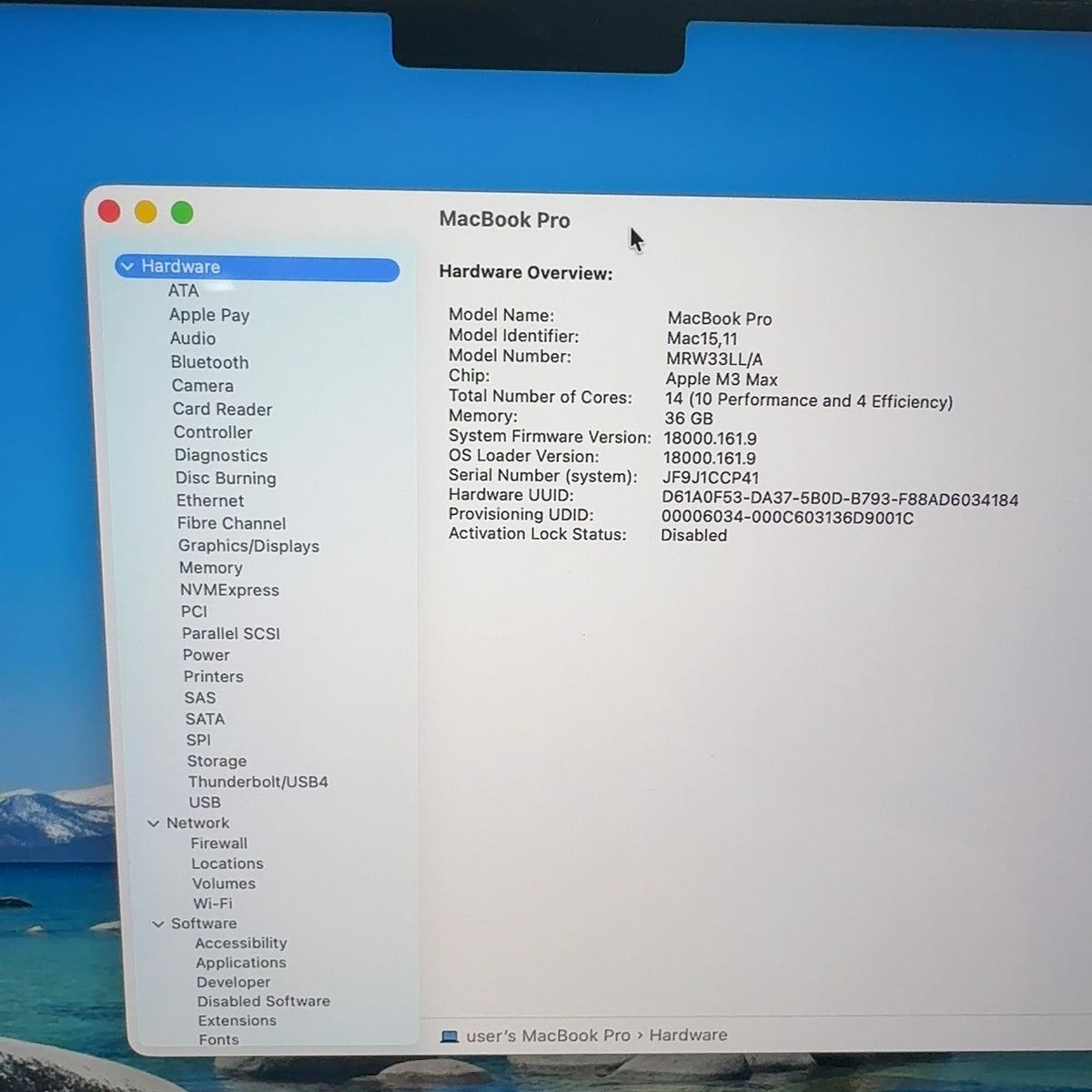
Task: Select Memory in the hardware list
Action: [210, 568]
